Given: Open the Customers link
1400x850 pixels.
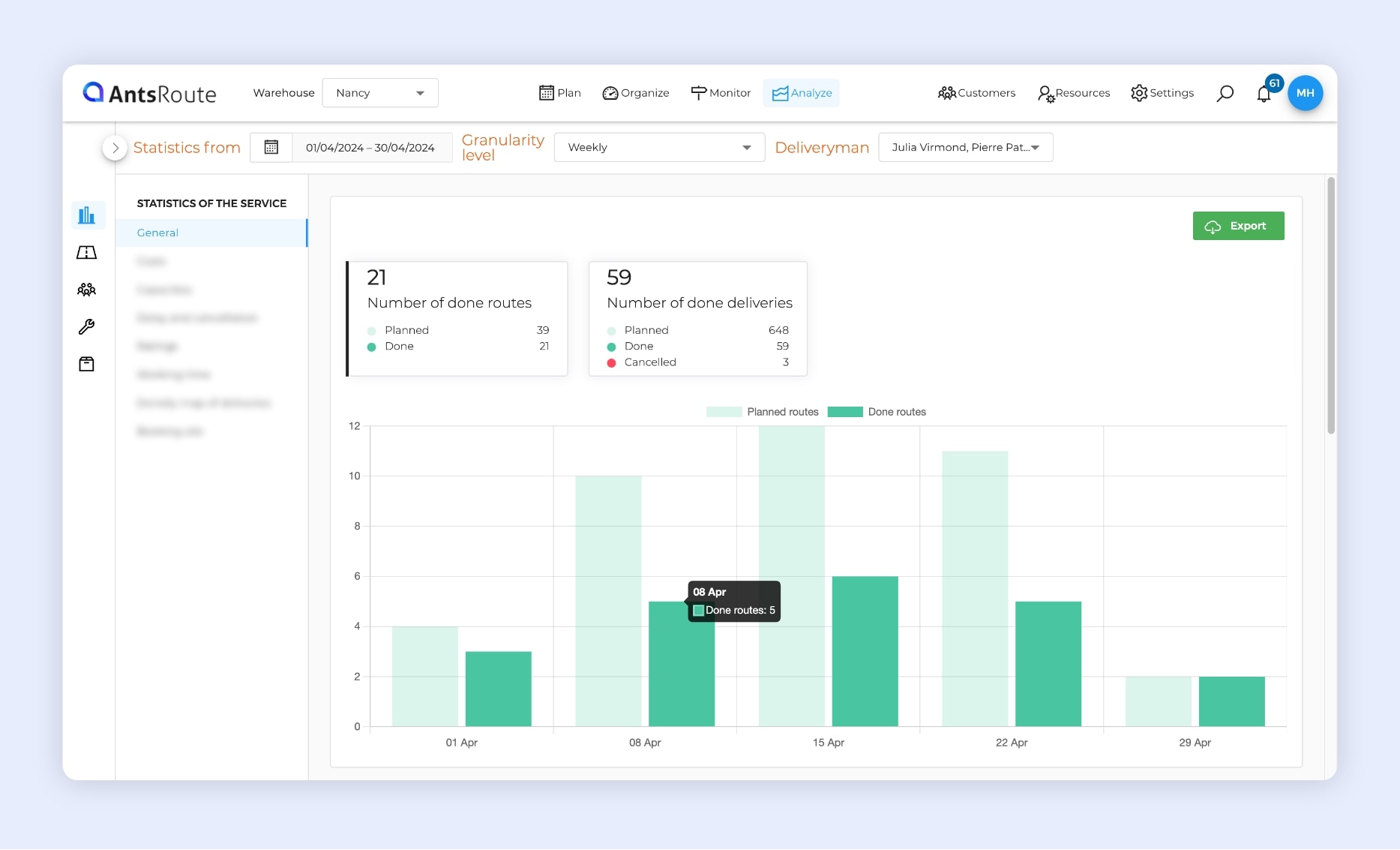Looking at the screenshot, I should click(x=976, y=93).
